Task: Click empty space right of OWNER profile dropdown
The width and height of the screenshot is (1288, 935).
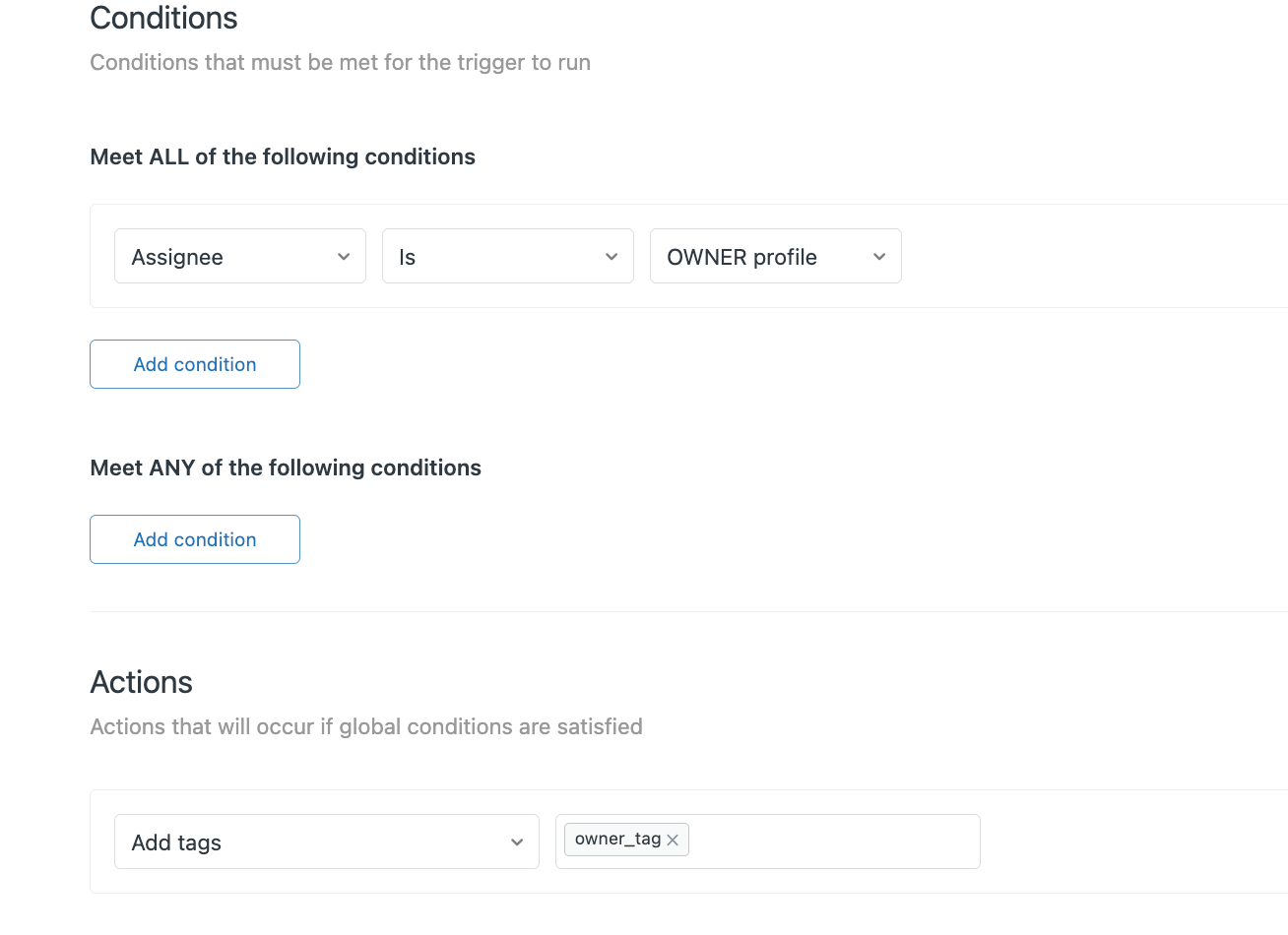Action: click(x=1083, y=257)
